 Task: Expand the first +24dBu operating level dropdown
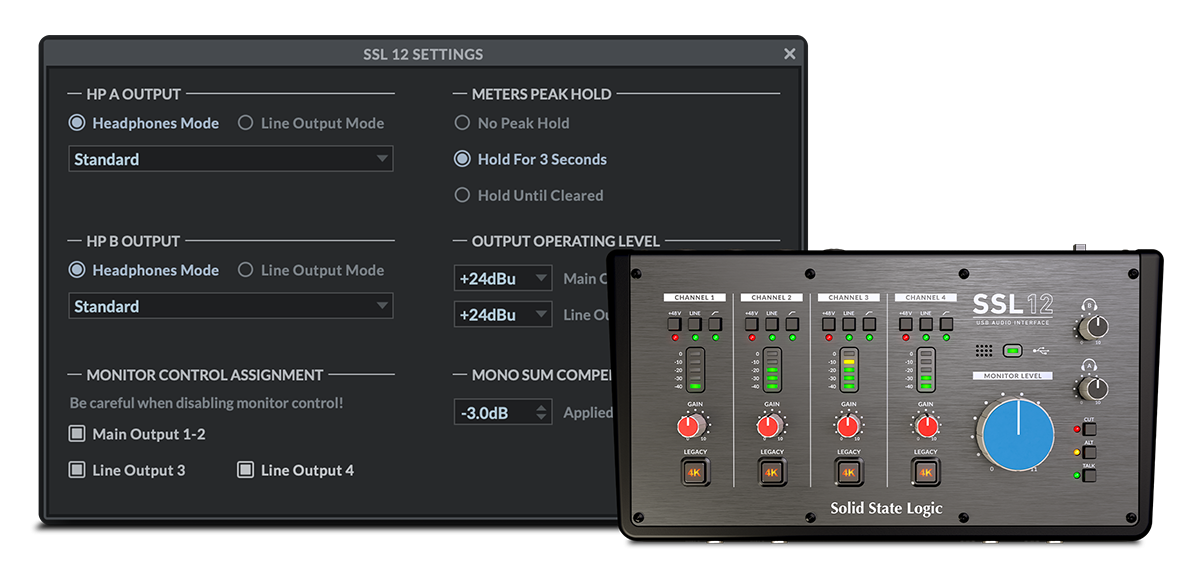pyautogui.click(x=502, y=278)
